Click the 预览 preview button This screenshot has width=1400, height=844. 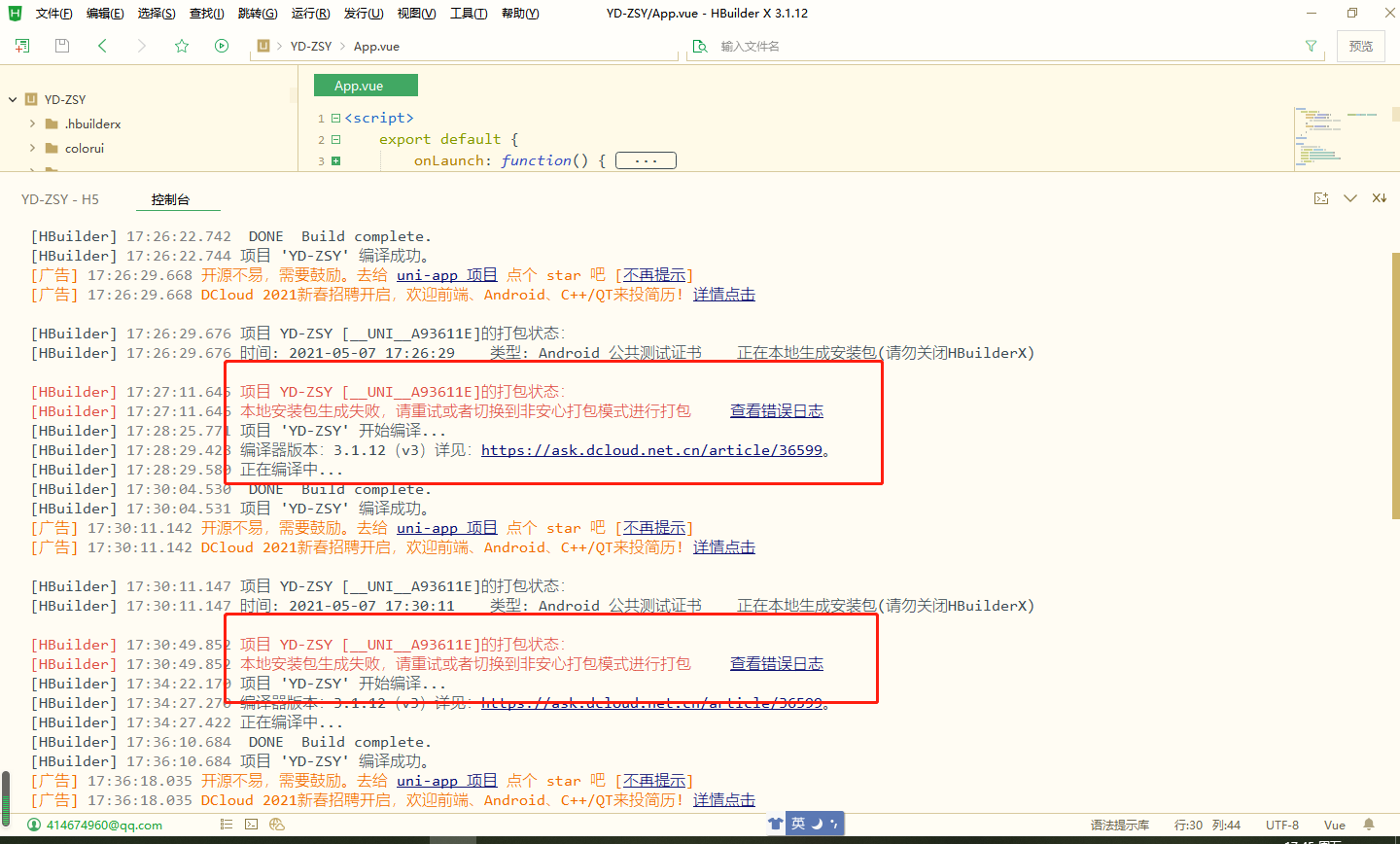click(x=1361, y=46)
